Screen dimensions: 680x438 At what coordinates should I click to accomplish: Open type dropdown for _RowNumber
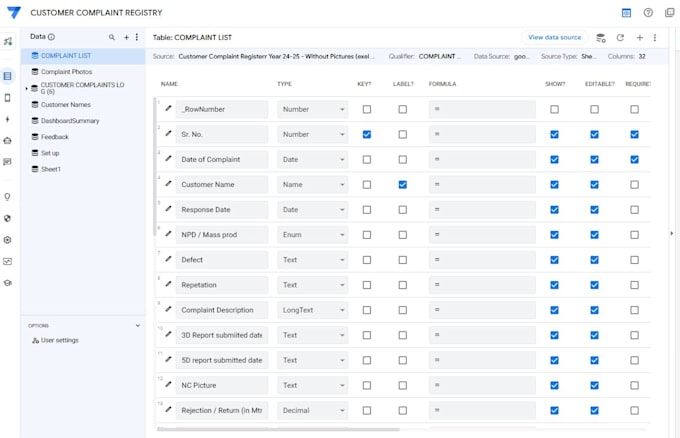point(313,109)
